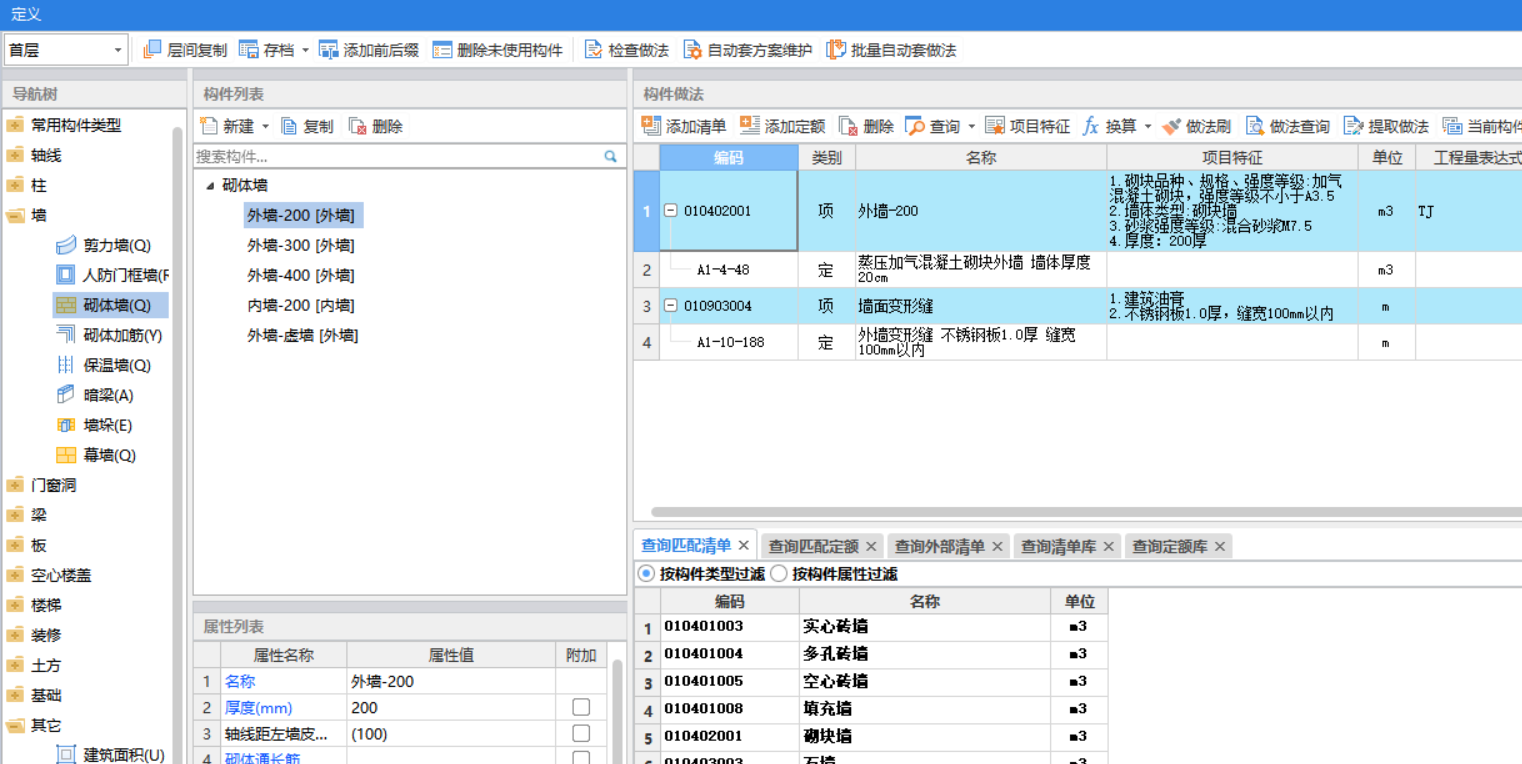This screenshot has width=1522, height=764.
Task: Collapse 砌体墙 tree node
Action: coord(210,186)
